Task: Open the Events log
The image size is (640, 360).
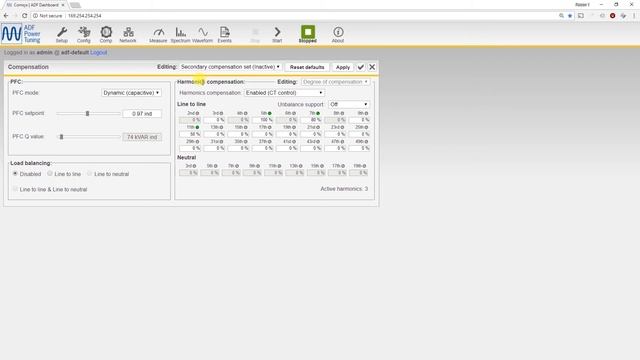Action: (x=224, y=35)
